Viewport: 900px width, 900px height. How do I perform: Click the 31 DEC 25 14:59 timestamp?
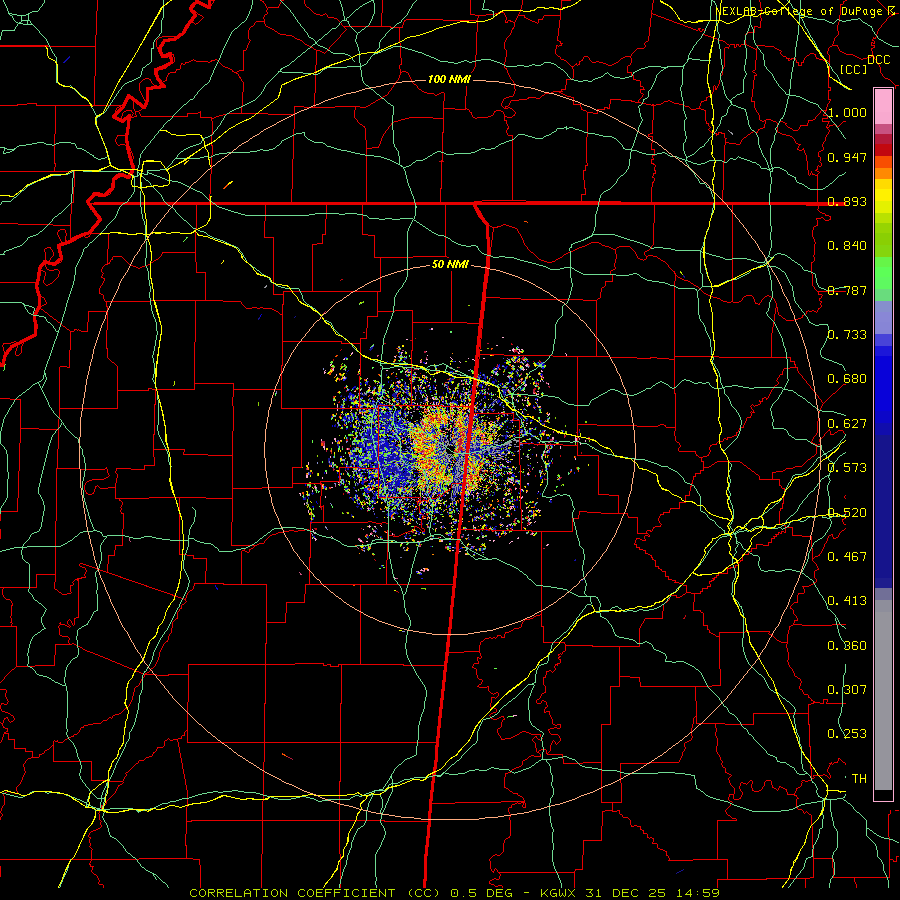point(653,893)
